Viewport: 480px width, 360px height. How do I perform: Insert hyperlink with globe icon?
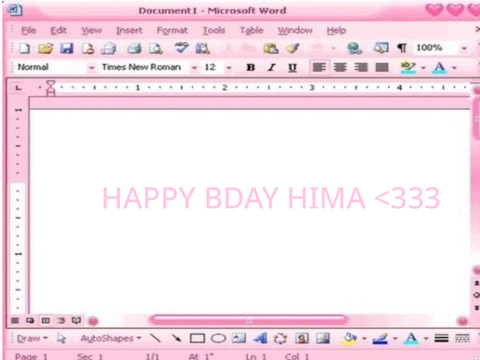(354, 49)
